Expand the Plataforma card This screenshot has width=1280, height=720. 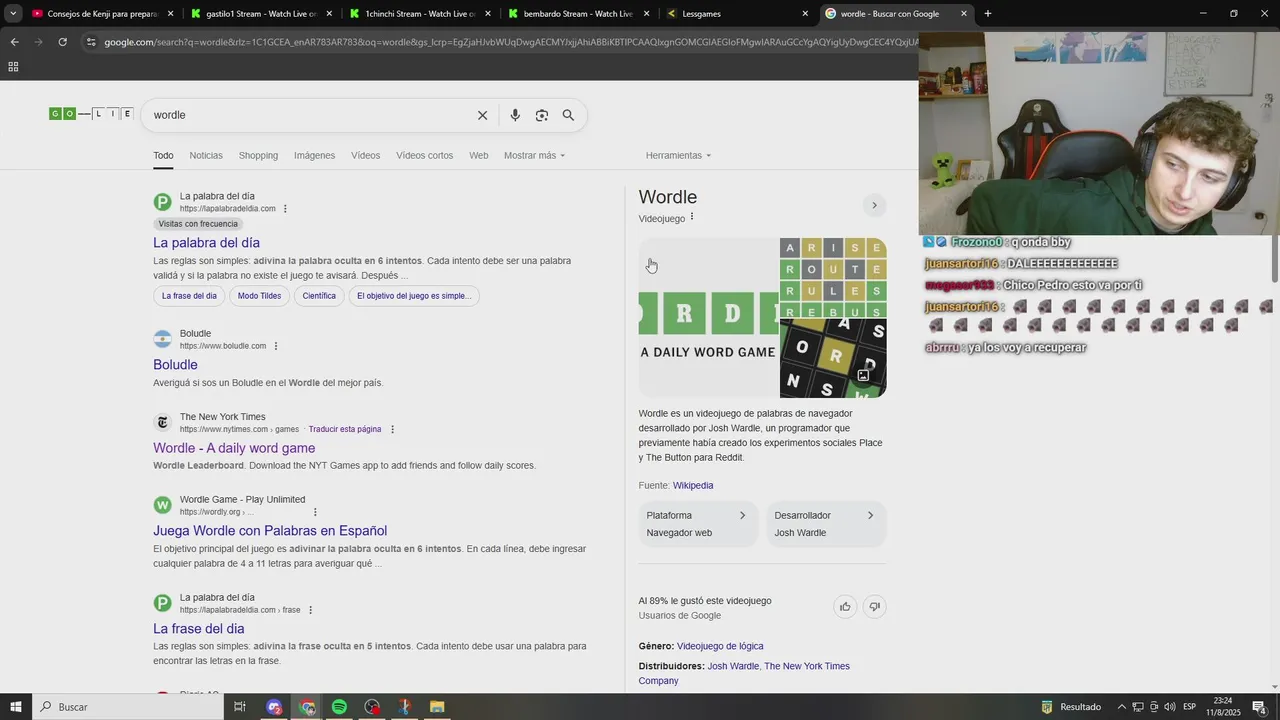tap(698, 524)
